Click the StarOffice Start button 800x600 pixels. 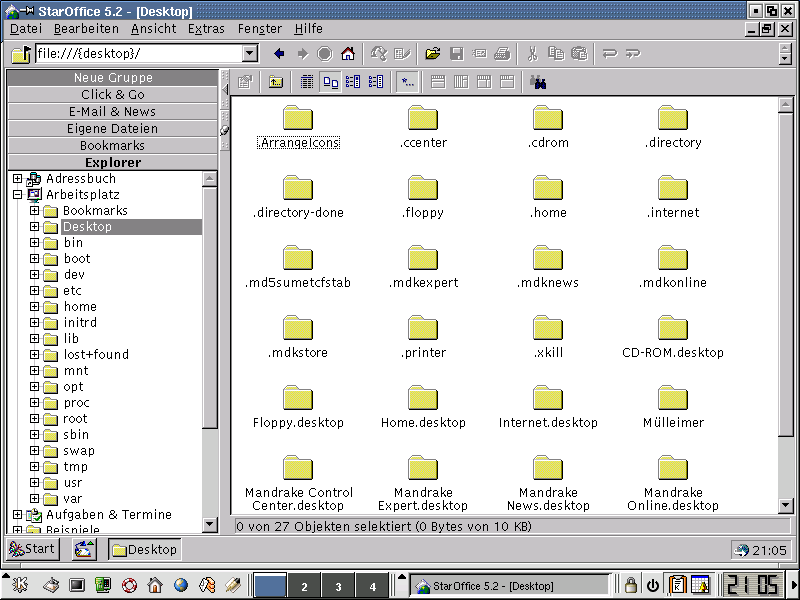point(32,549)
